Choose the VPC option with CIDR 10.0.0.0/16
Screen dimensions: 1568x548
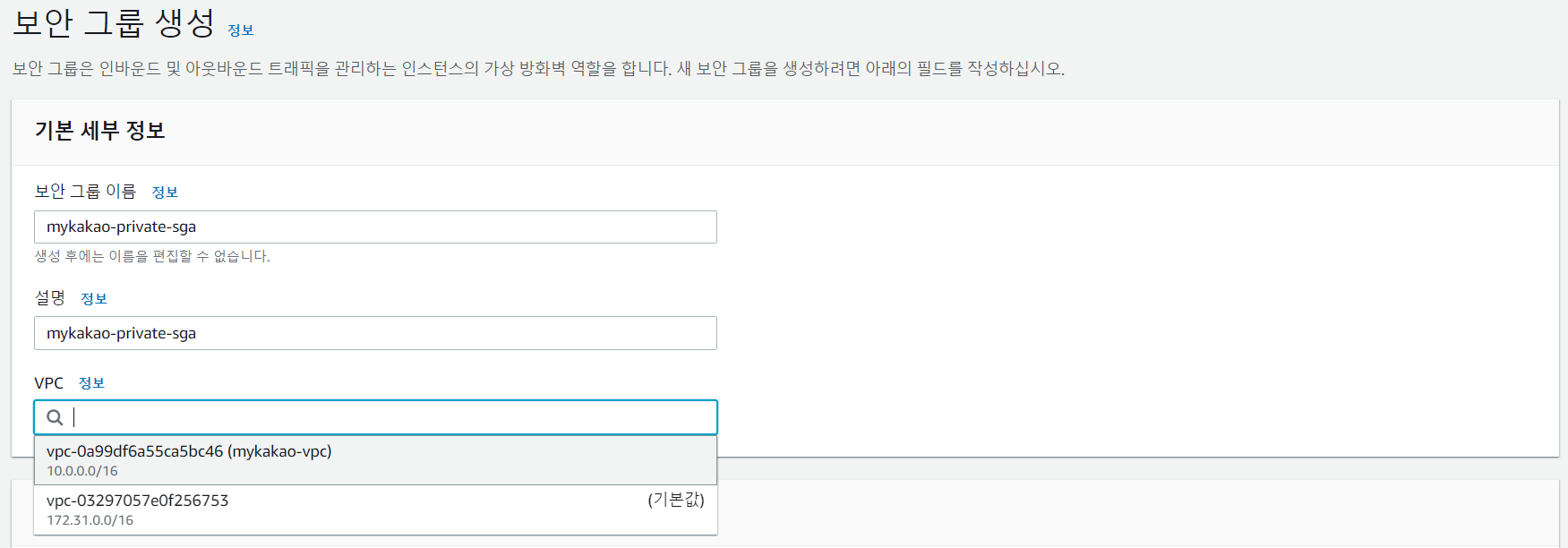(375, 460)
